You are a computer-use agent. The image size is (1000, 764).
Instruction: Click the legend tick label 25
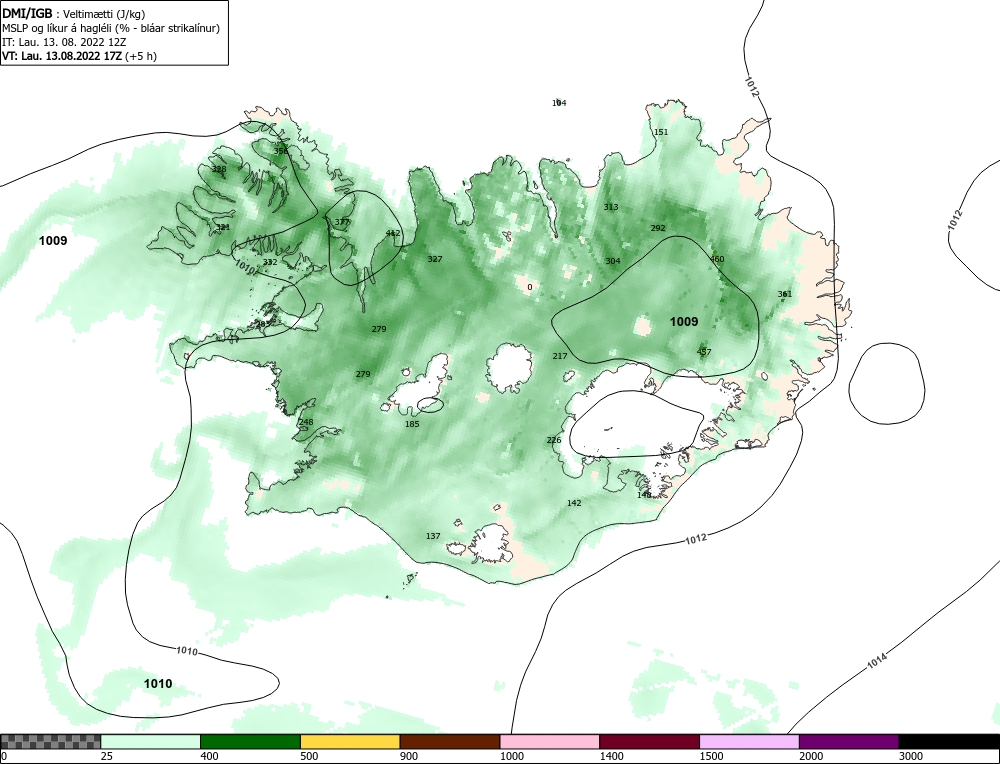tap(107, 756)
